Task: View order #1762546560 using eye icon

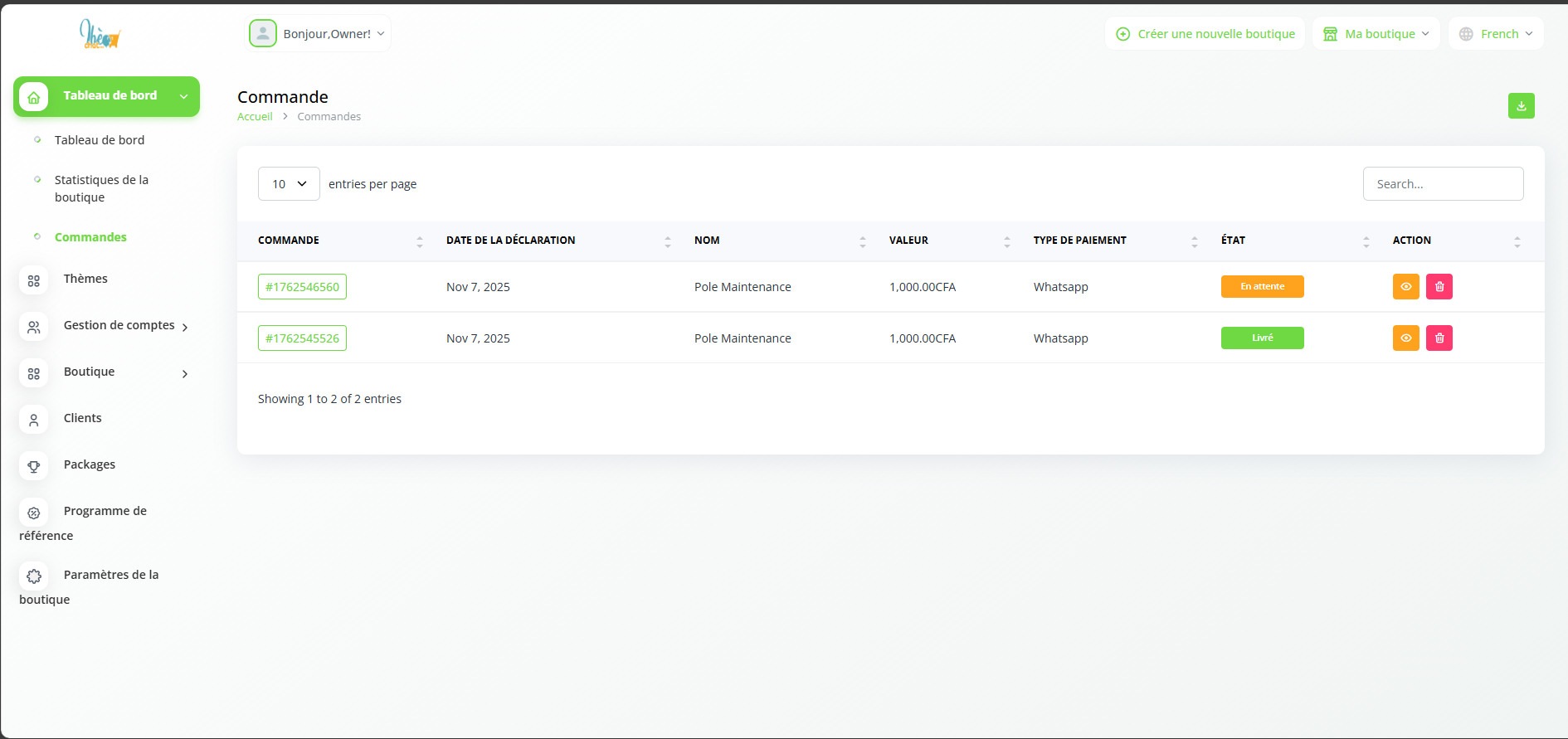Action: pos(1405,287)
